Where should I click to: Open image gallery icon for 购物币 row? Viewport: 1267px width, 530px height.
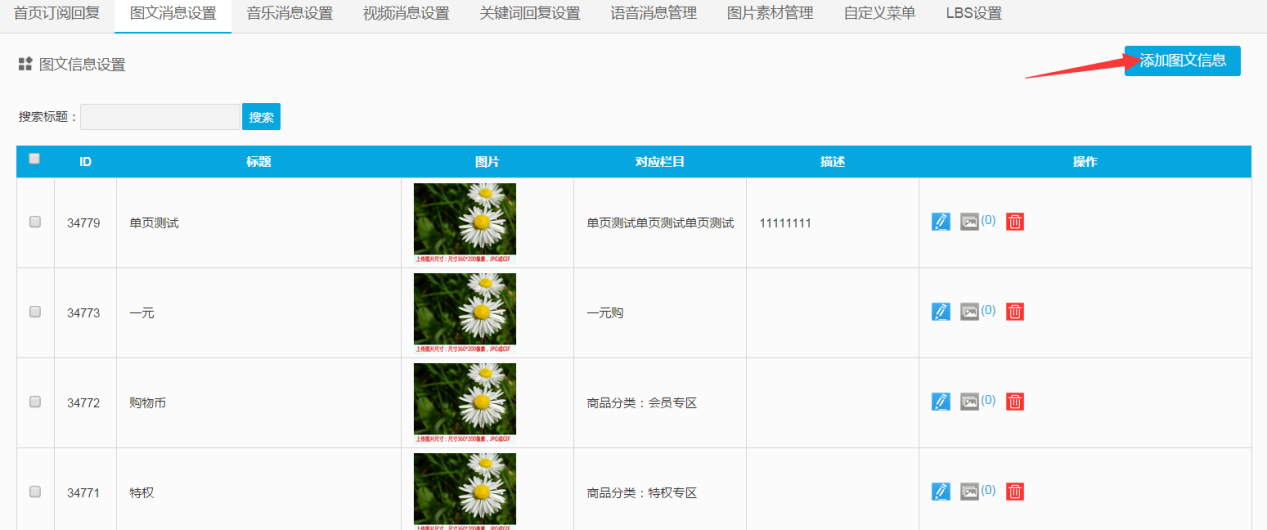(969, 402)
